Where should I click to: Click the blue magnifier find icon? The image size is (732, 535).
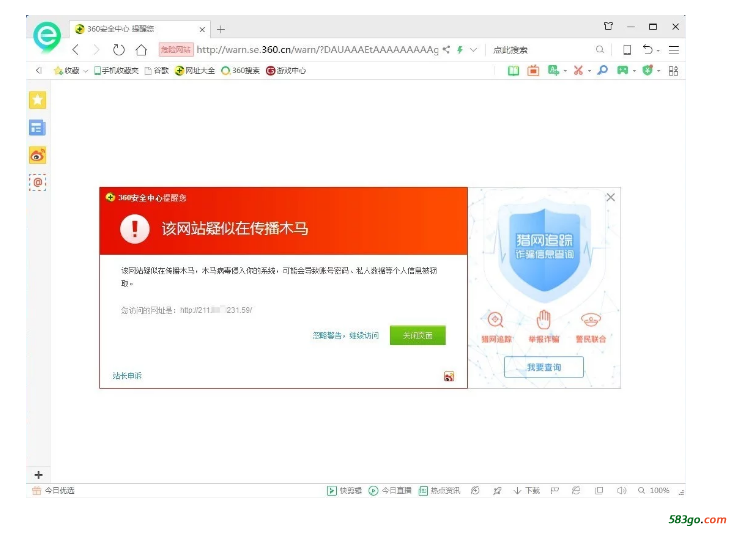point(603,70)
